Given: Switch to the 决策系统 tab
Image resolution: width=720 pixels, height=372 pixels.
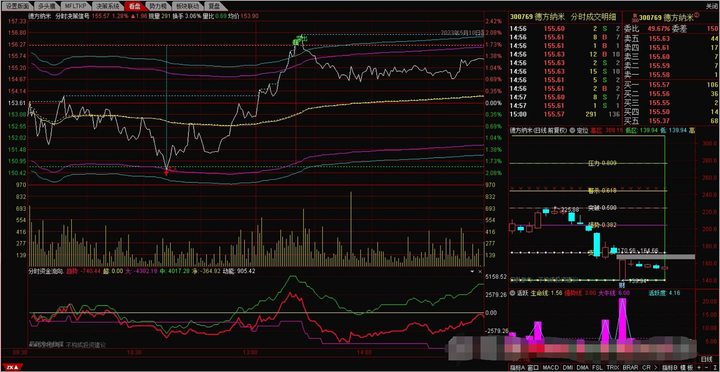Looking at the screenshot, I should (108, 6).
